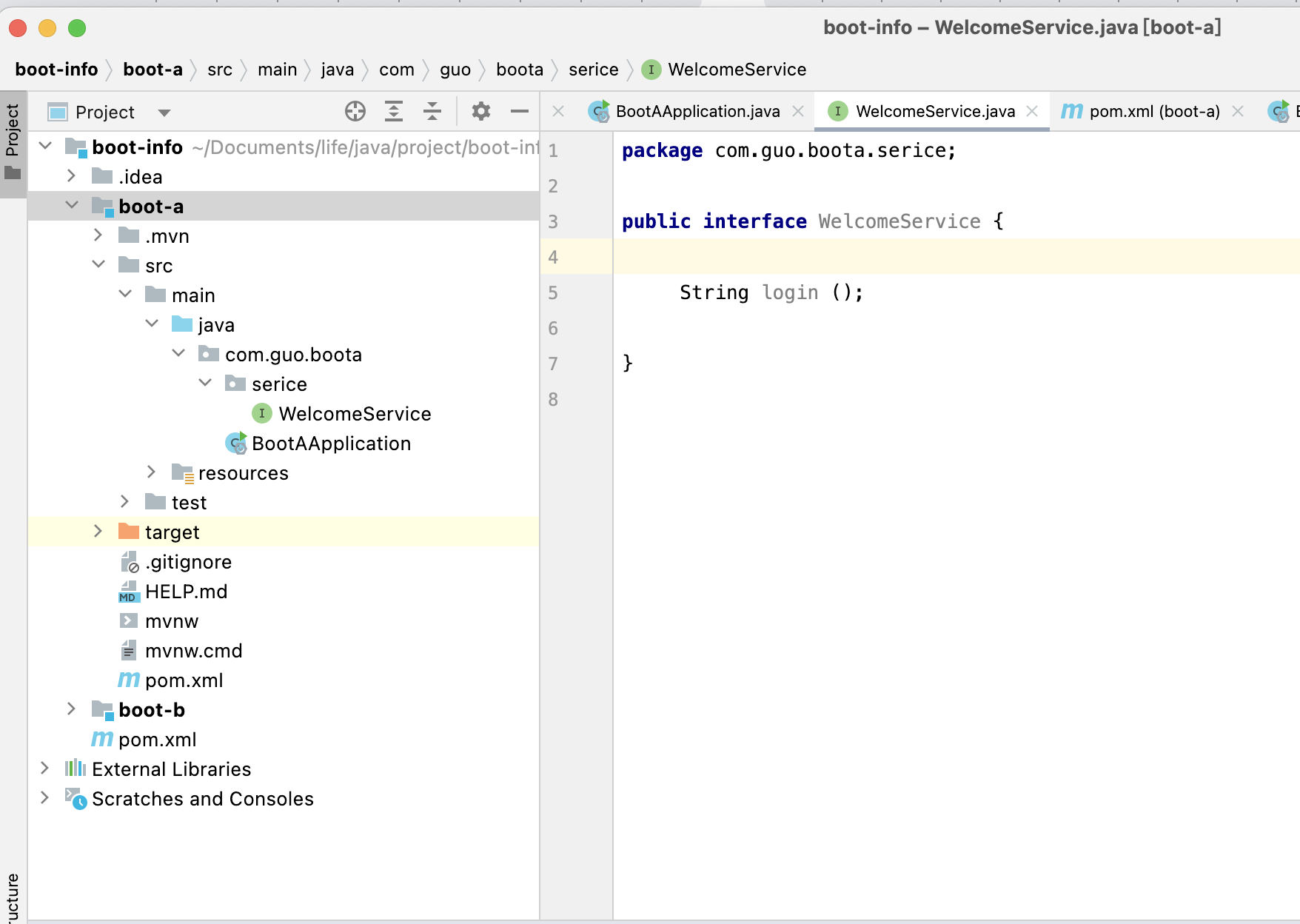Click the Maven icon of boot-a pom.xml
This screenshot has height=924, width=1300.
tap(129, 680)
